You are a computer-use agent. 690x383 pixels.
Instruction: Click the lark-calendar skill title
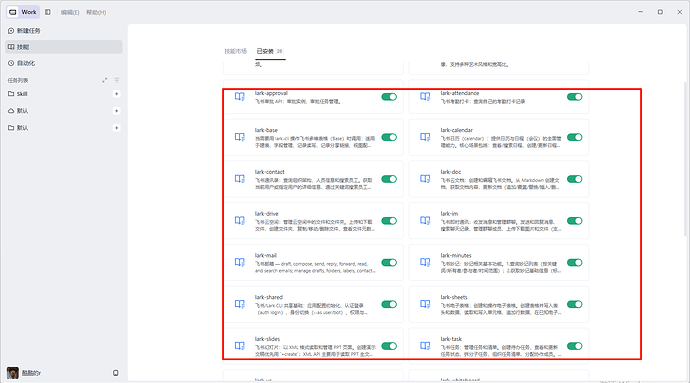coord(456,130)
